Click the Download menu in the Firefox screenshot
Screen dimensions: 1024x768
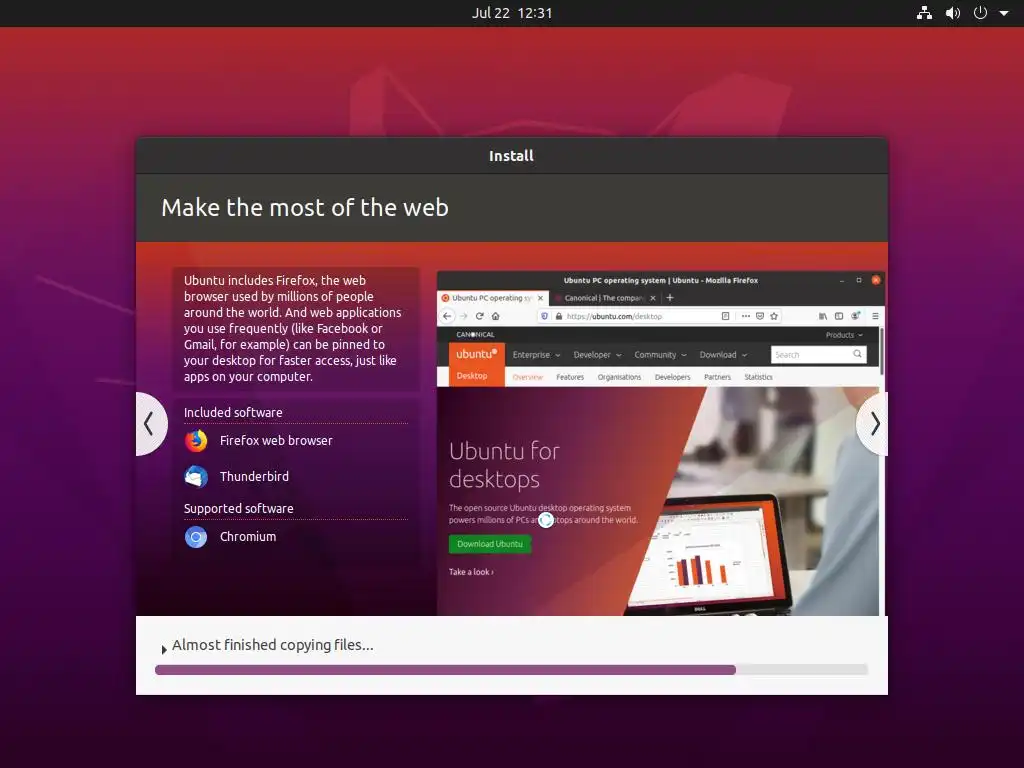point(723,355)
